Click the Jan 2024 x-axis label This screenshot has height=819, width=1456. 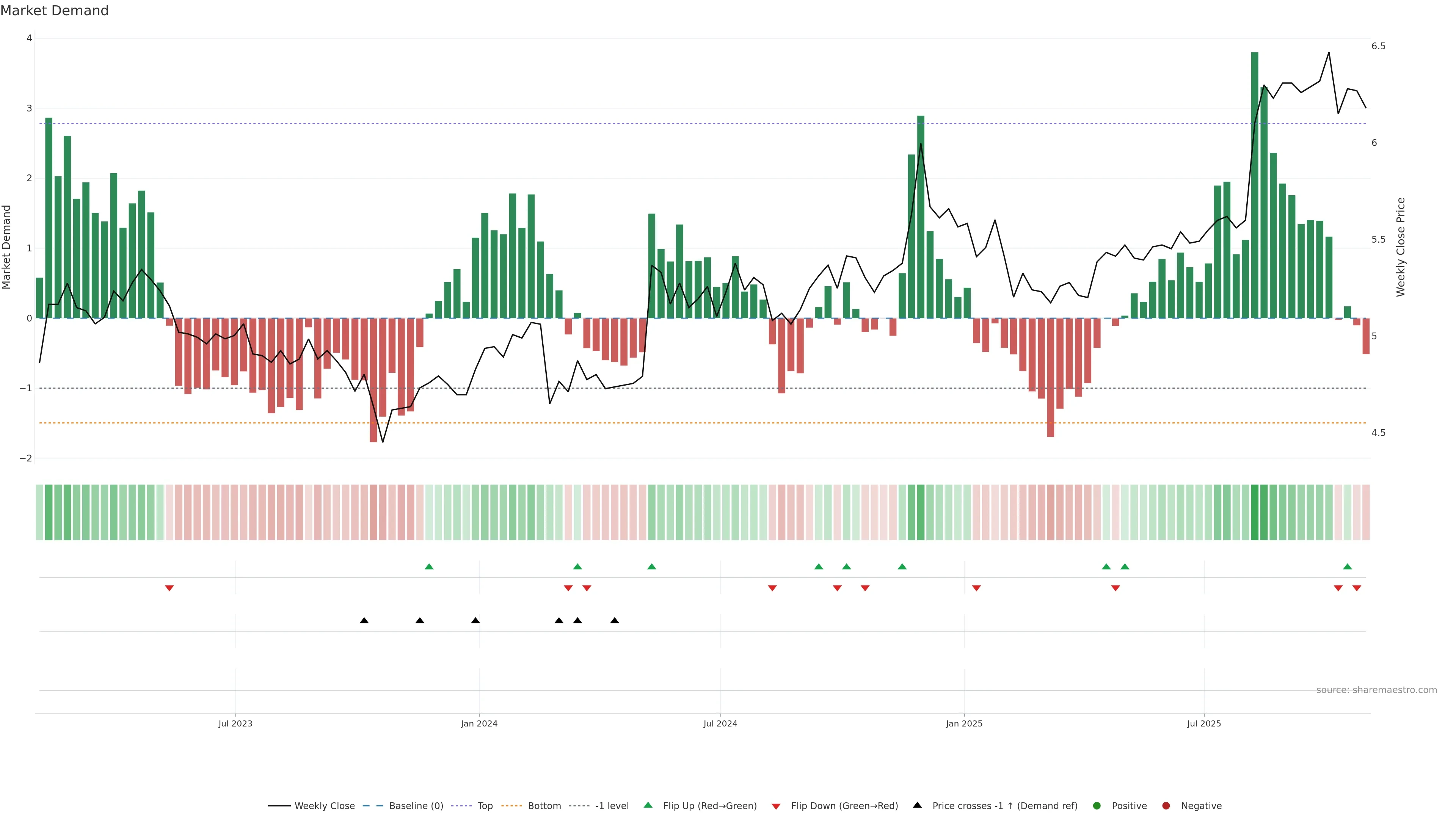click(479, 723)
